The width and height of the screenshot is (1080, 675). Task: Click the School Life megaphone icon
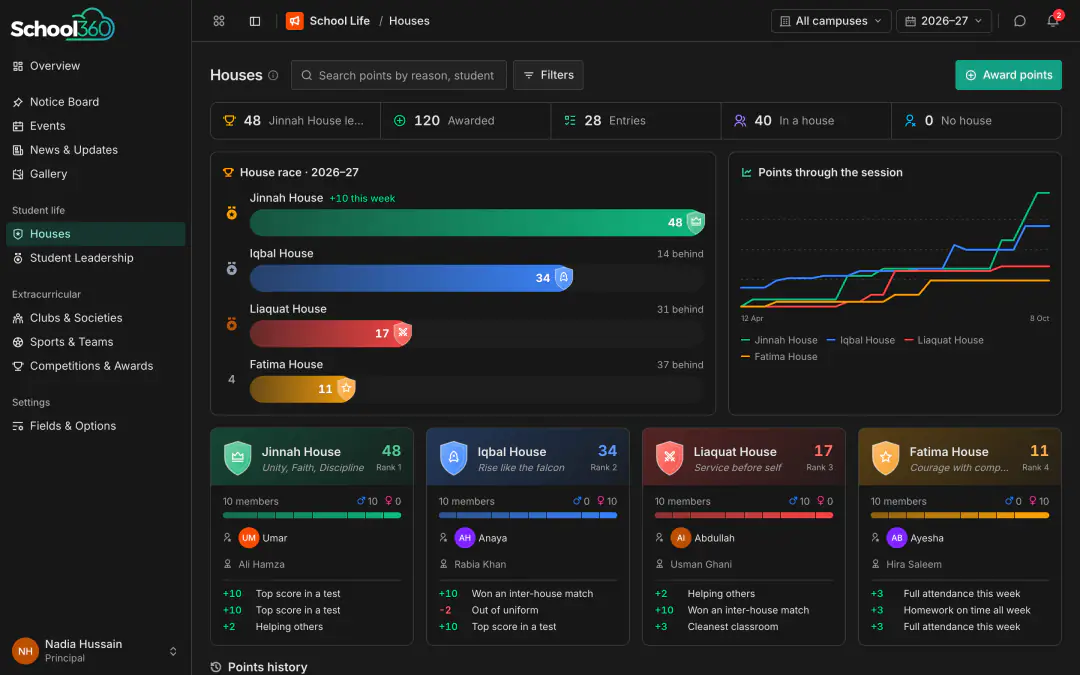[295, 21]
